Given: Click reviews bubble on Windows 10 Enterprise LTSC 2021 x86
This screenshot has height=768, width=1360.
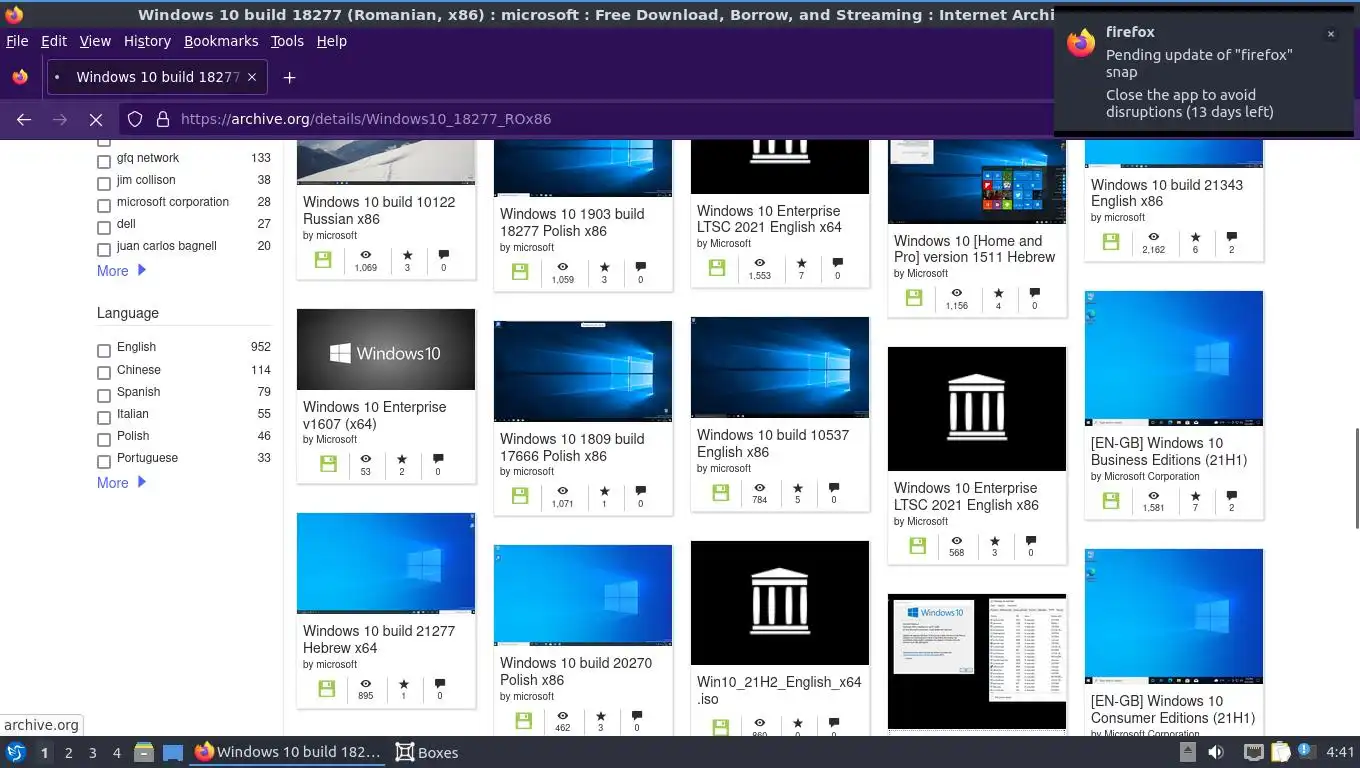Looking at the screenshot, I should pos(1030,540).
